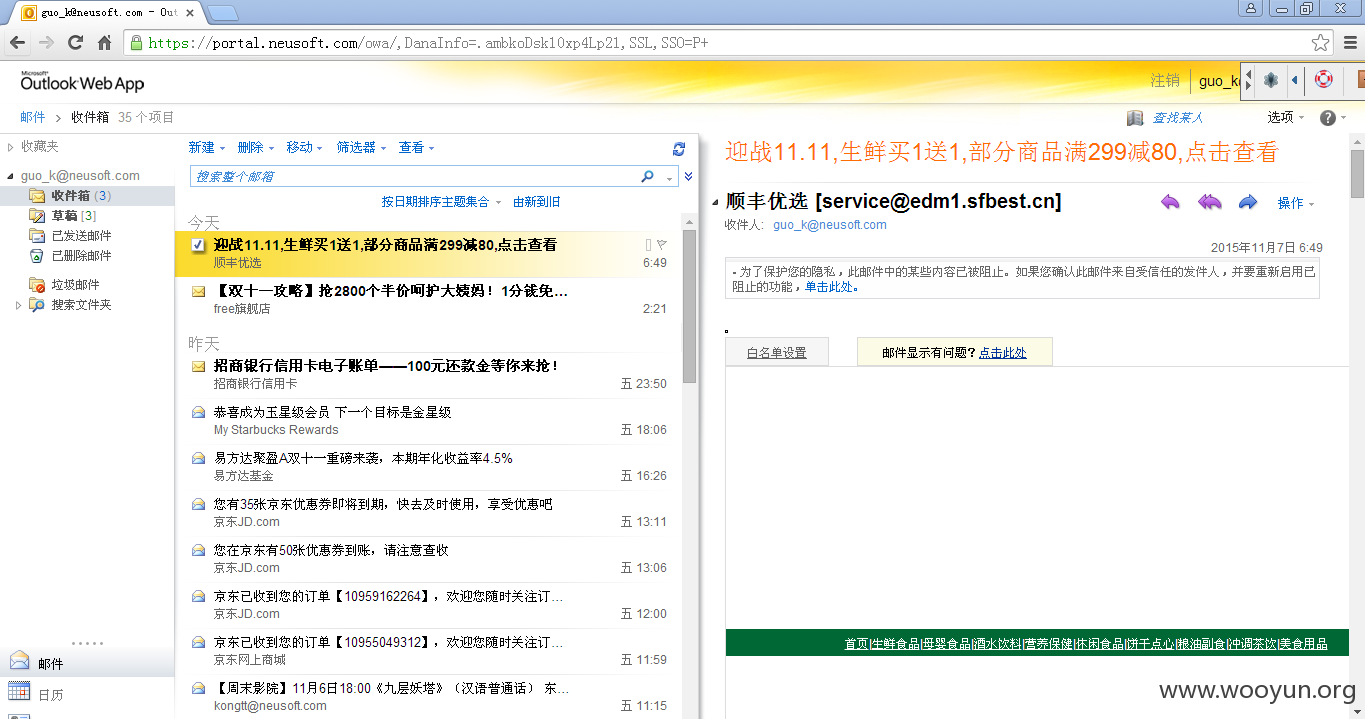
Task: Expand advanced search with the double-chevron icon
Action: [x=688, y=176]
